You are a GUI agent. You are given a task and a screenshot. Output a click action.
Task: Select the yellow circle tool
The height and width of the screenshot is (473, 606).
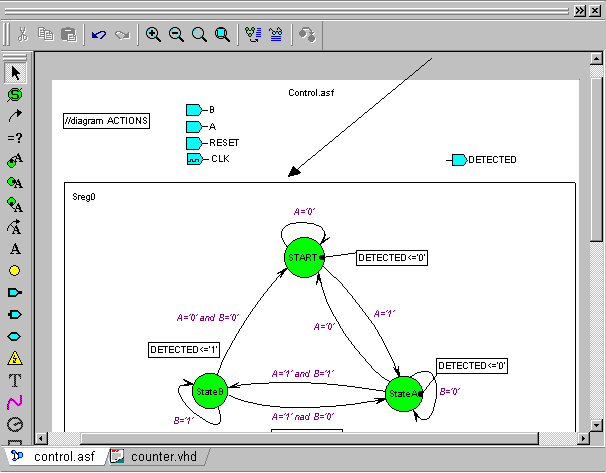pyautogui.click(x=15, y=270)
